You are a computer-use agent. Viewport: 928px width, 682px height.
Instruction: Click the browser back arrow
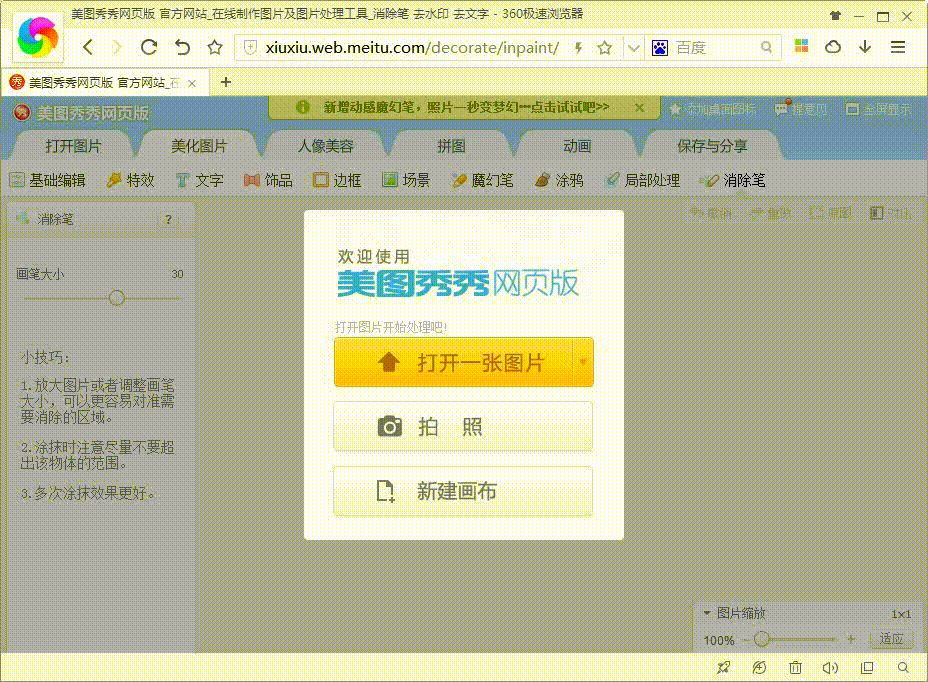(88, 47)
